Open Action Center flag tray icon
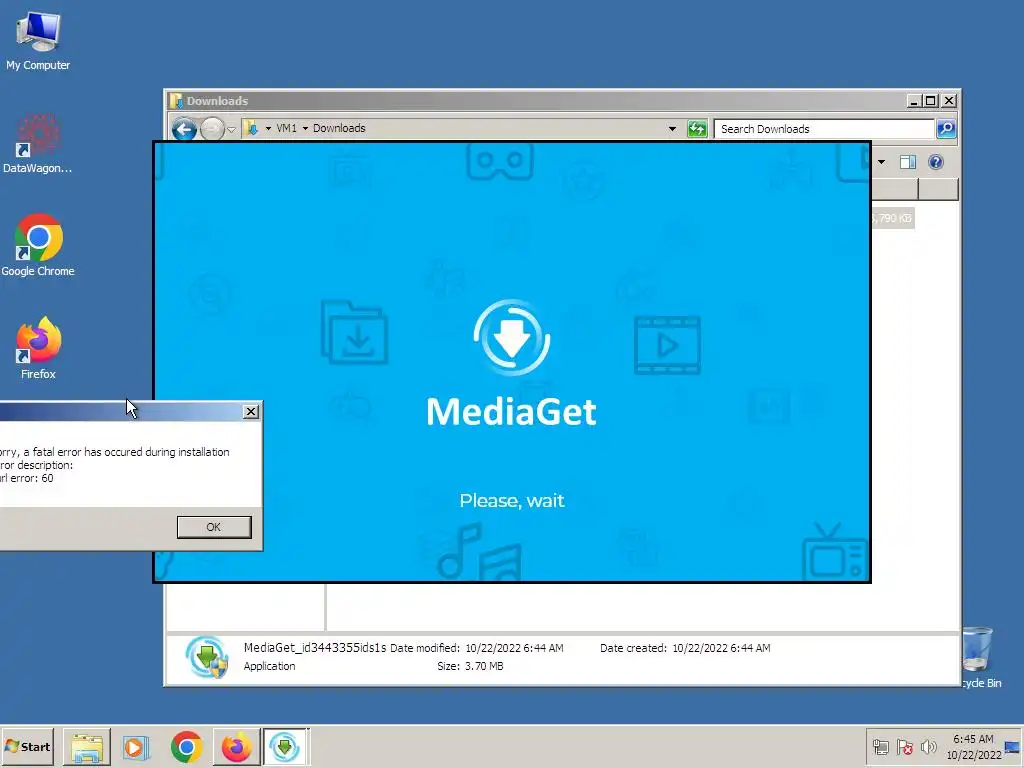Screen dimensions: 1024x768 pyautogui.click(x=905, y=746)
